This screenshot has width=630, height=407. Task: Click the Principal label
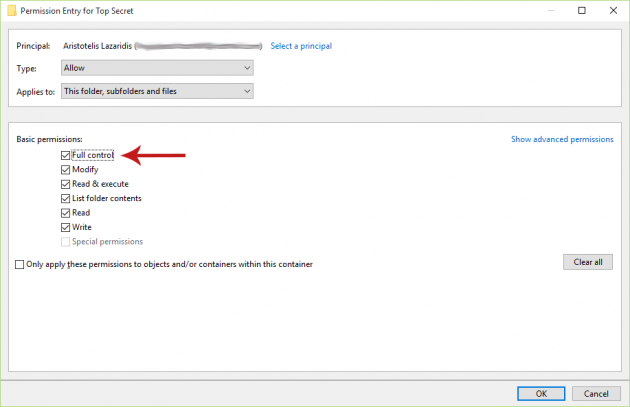(x=33, y=46)
